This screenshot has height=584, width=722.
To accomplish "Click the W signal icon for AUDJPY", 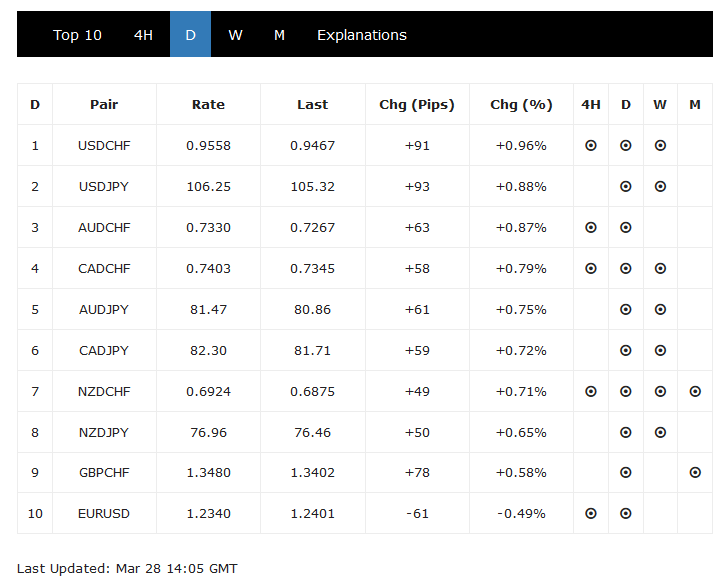I will pyautogui.click(x=660, y=309).
